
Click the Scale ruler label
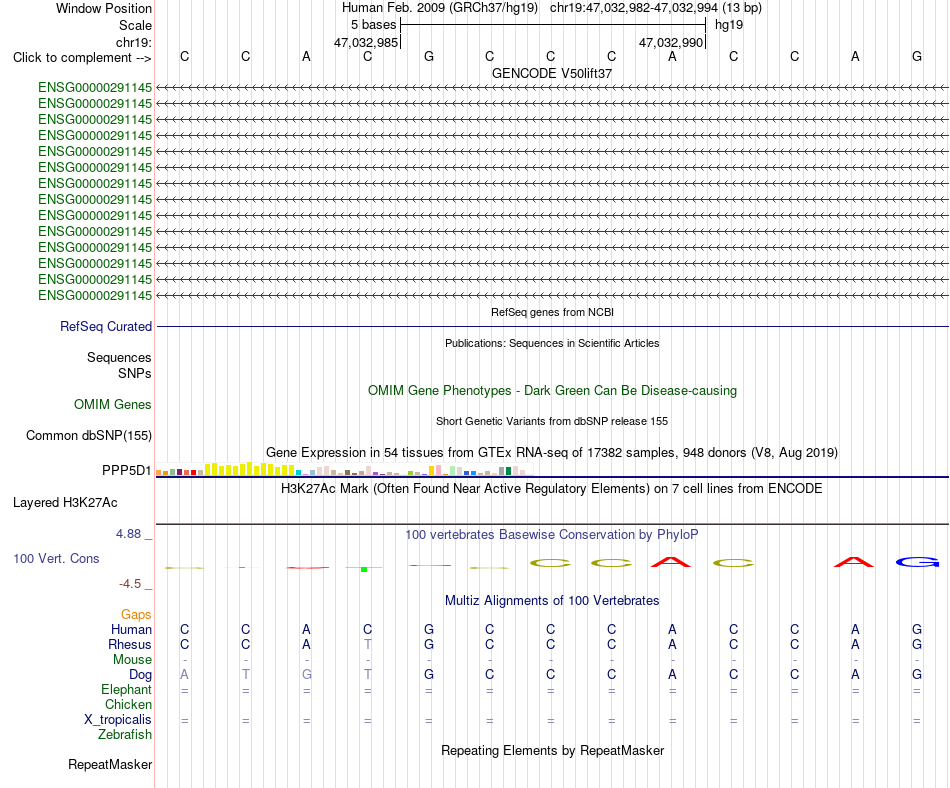[x=135, y=25]
